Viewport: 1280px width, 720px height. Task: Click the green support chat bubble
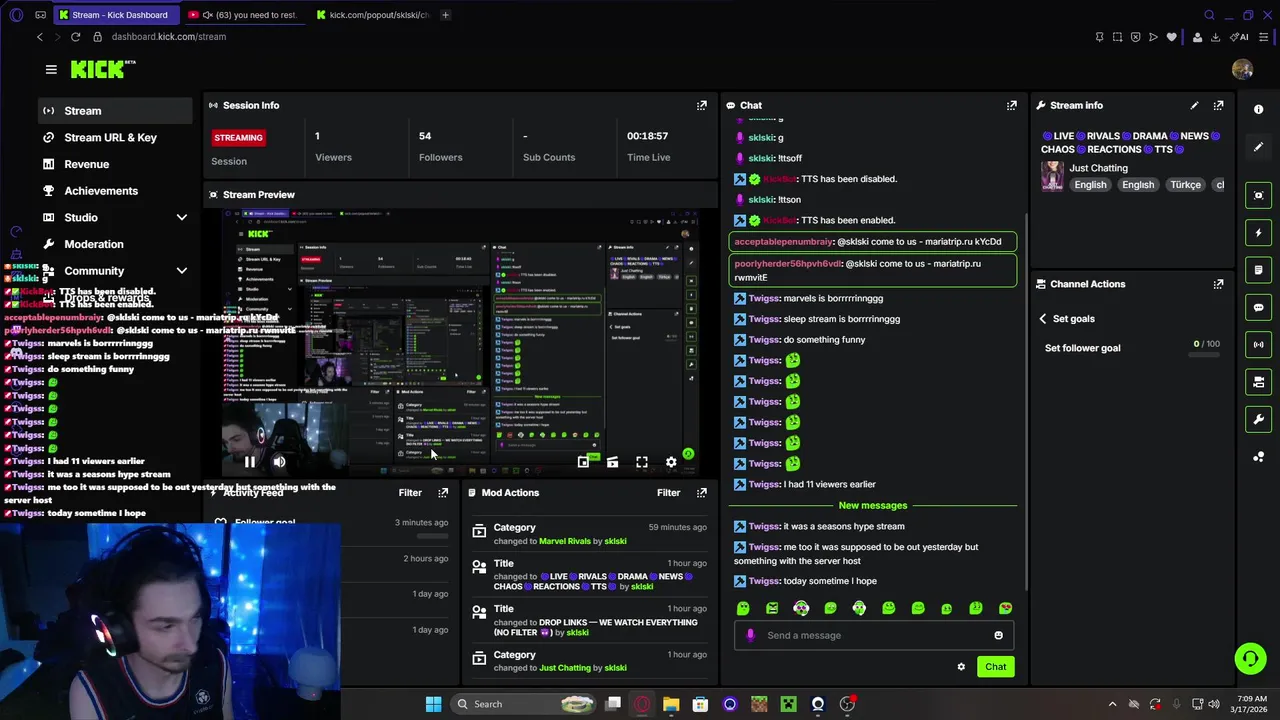coord(1250,658)
